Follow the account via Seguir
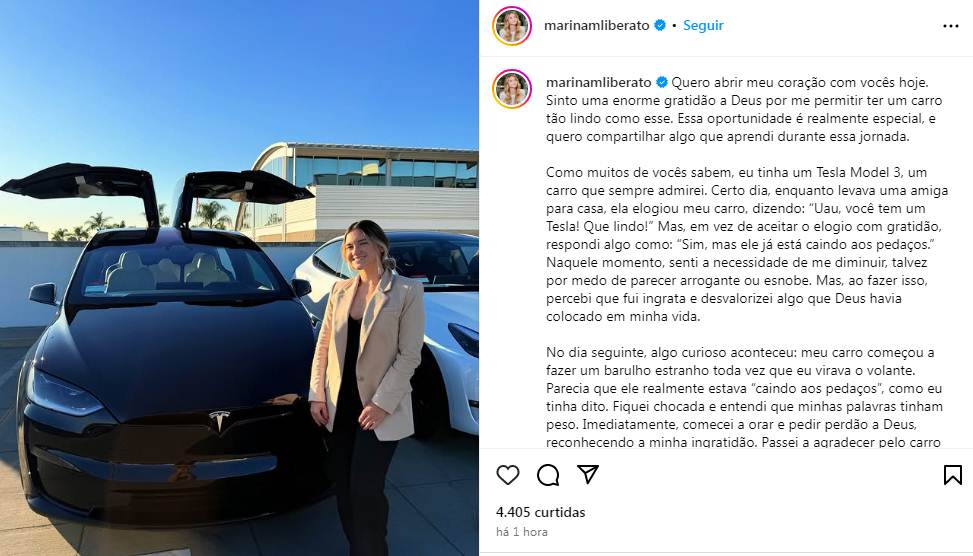This screenshot has width=973, height=556. tap(703, 25)
